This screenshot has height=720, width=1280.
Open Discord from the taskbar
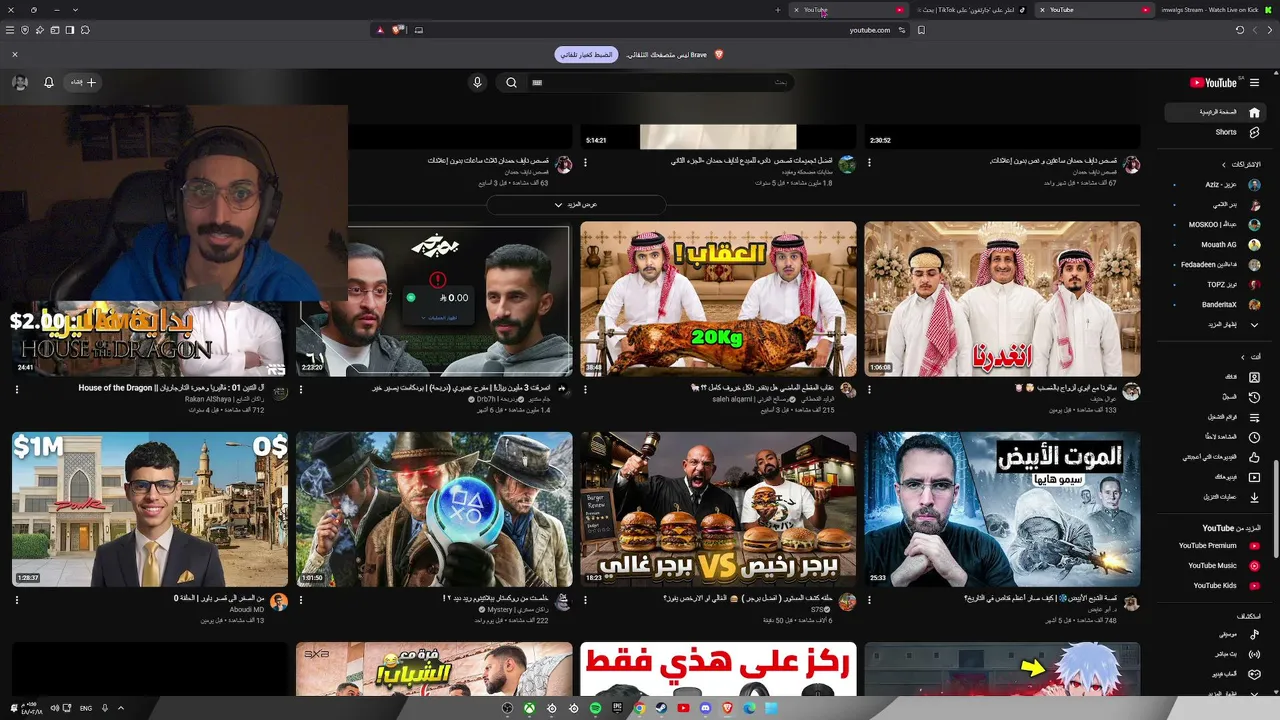[x=706, y=708]
